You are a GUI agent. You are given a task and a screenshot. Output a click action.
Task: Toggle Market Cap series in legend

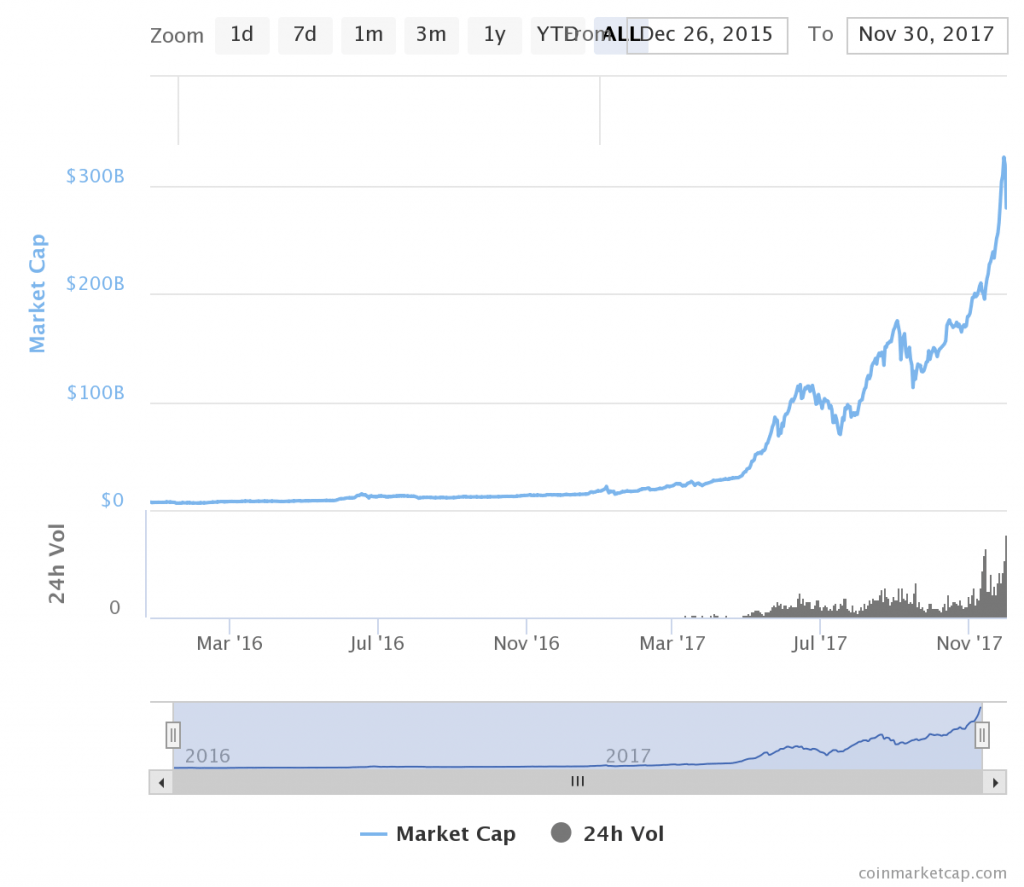click(x=455, y=834)
